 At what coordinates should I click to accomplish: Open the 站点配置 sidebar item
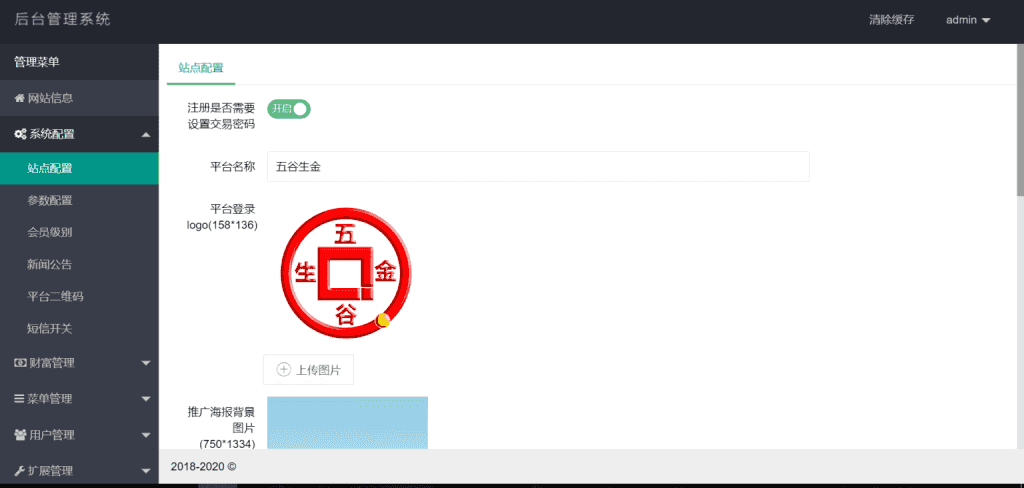click(x=79, y=168)
